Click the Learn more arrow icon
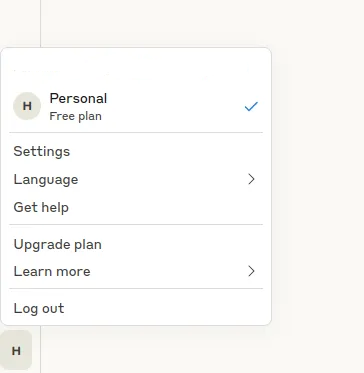The height and width of the screenshot is (373, 364). [251, 271]
